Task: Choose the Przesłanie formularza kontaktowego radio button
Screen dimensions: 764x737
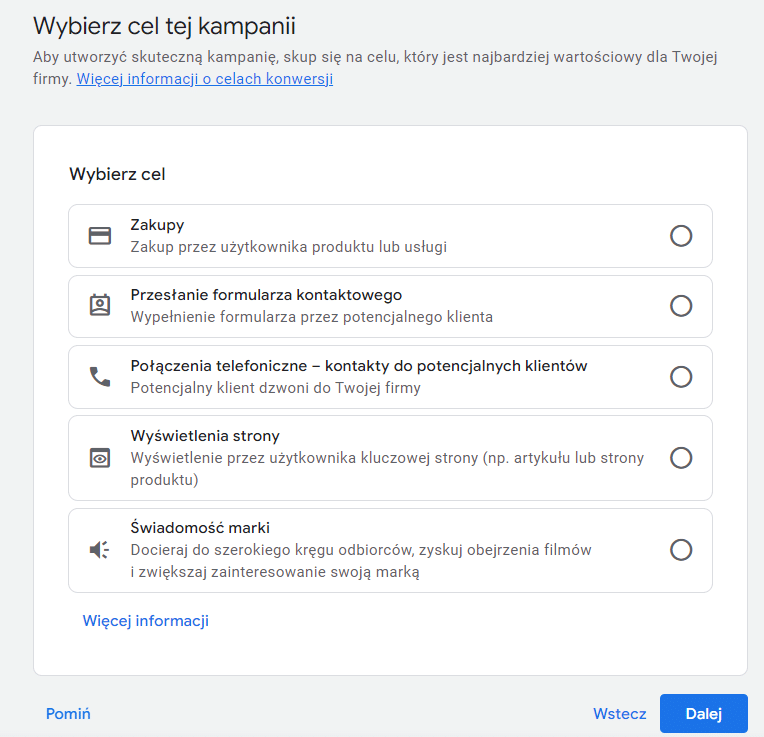Action: coord(681,306)
